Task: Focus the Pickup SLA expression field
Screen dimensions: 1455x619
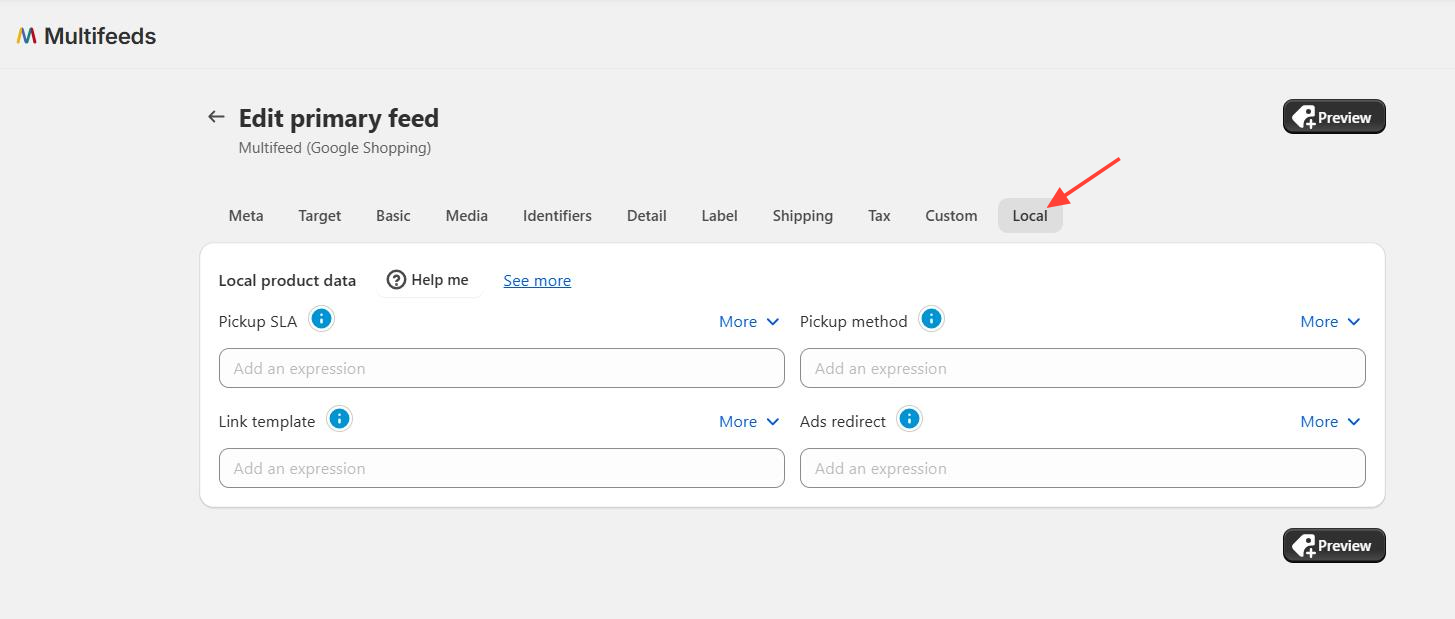Action: [x=502, y=368]
